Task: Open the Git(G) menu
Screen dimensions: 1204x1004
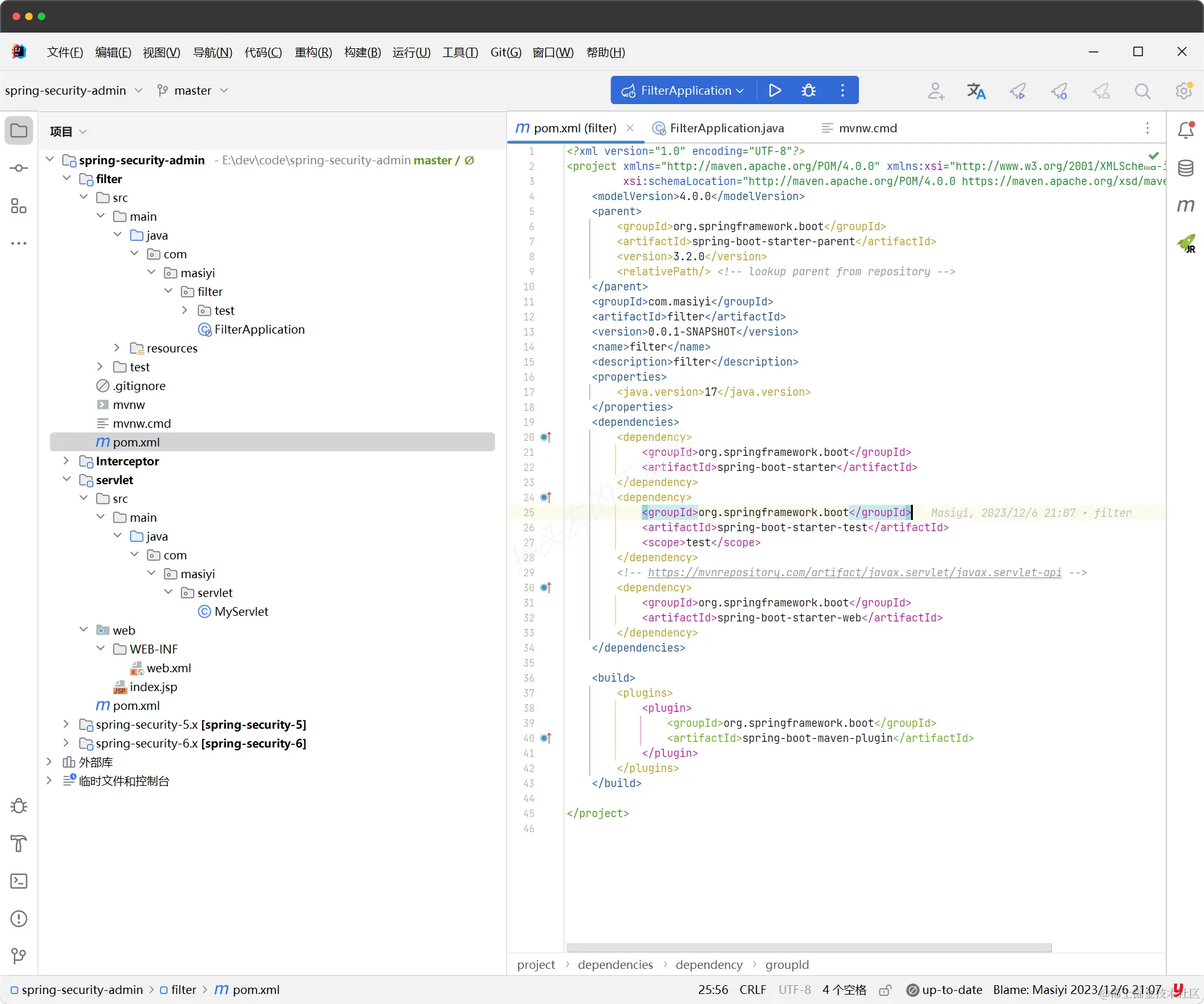Action: [x=506, y=53]
